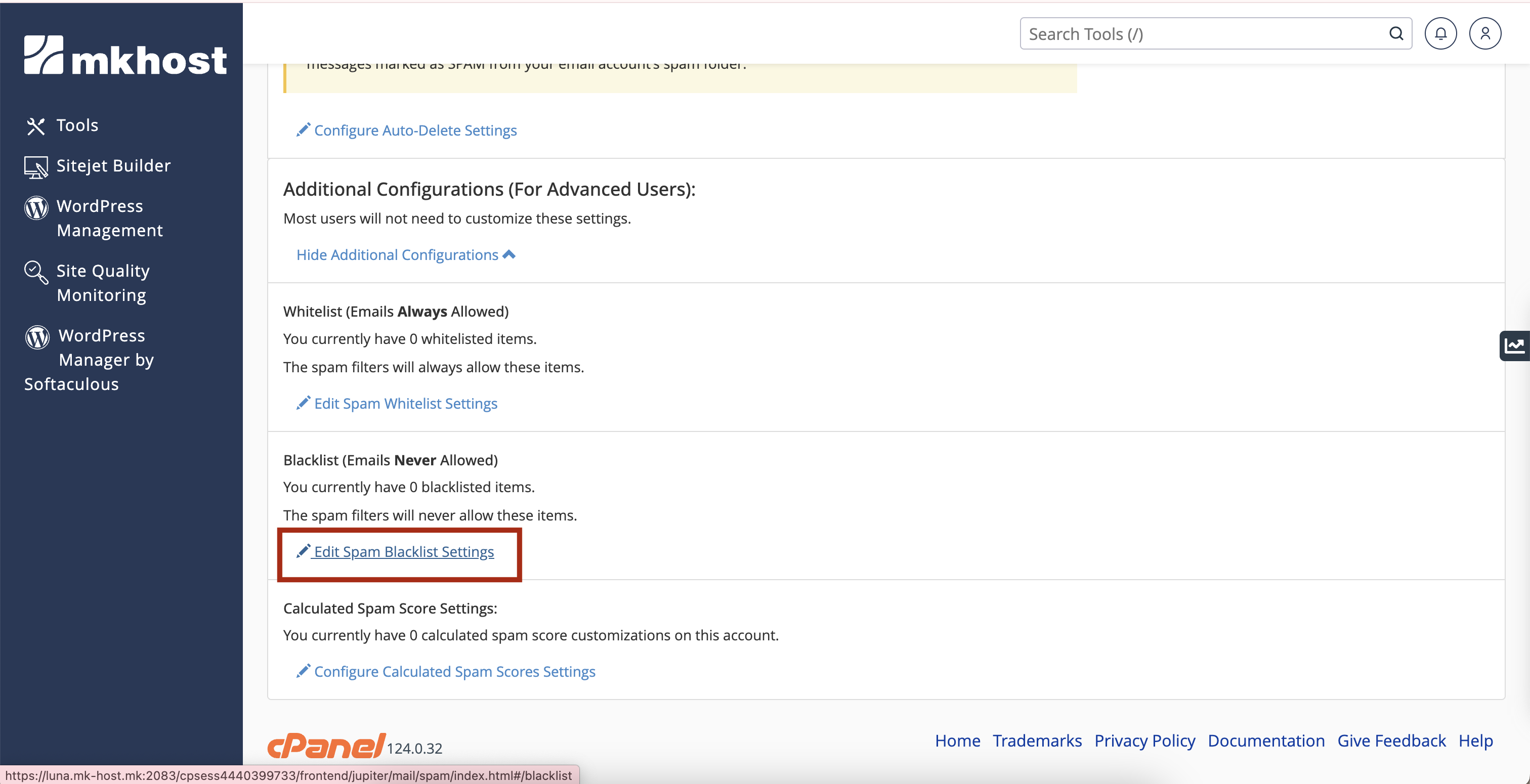Click the Tools wrench icon in sidebar
Screen dimensions: 1530x784
35,126
